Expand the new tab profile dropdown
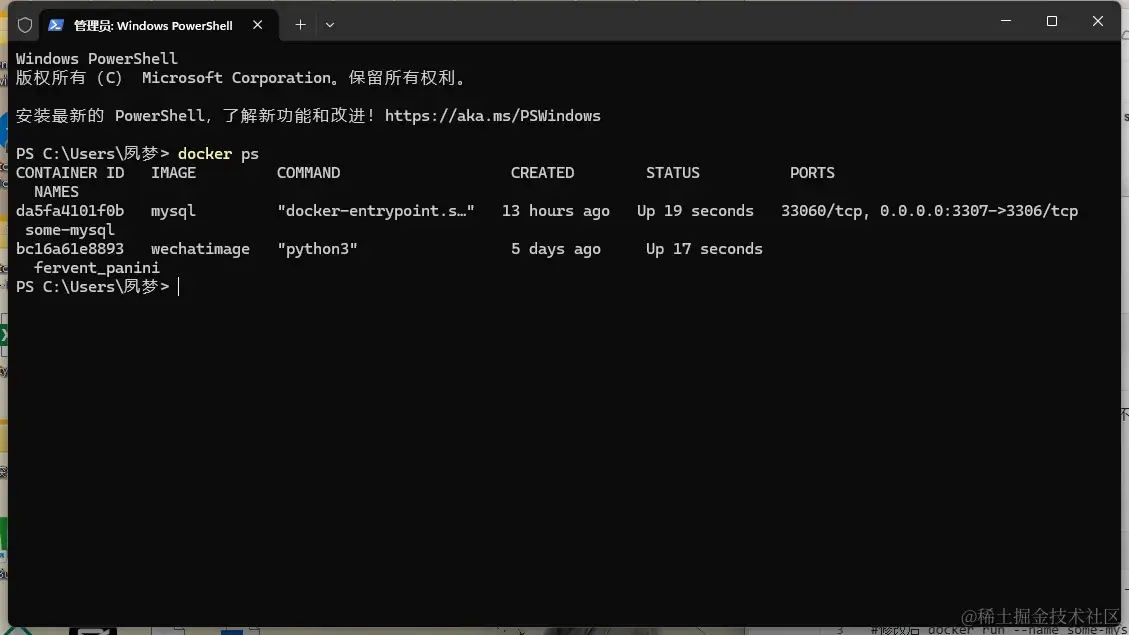This screenshot has width=1129, height=635. point(330,25)
